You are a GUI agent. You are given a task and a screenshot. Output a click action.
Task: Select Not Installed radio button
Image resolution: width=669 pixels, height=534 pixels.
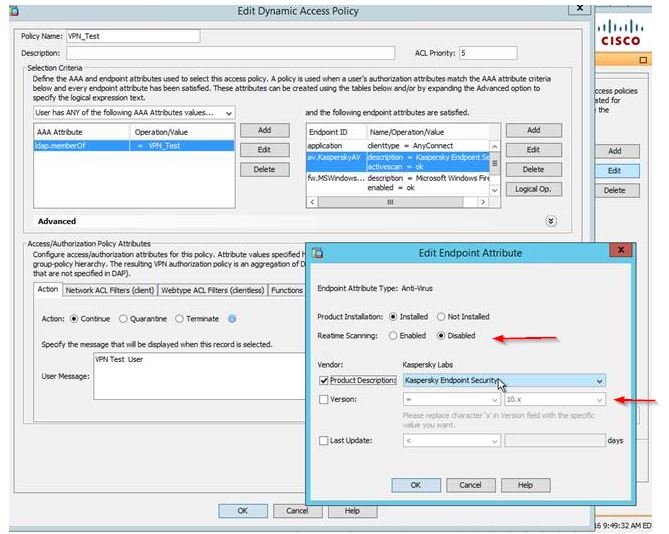[x=441, y=316]
